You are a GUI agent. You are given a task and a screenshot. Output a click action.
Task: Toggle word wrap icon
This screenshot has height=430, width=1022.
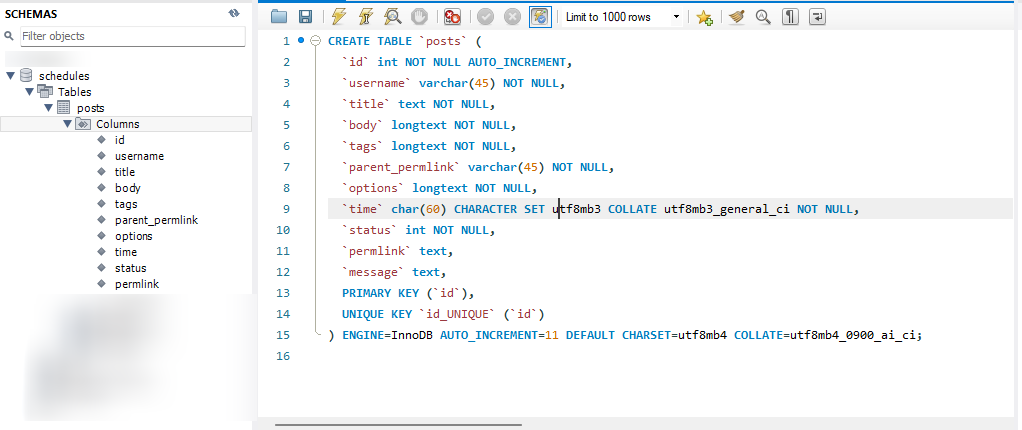point(817,17)
